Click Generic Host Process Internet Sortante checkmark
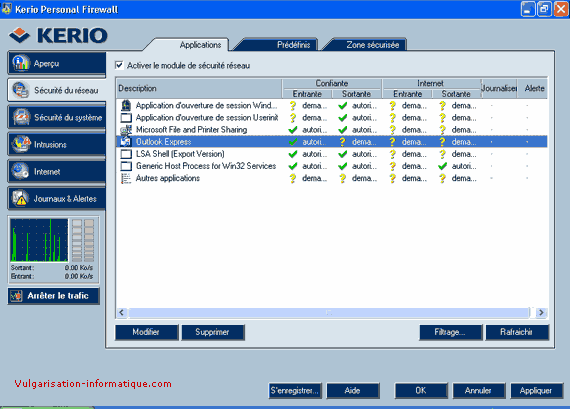 tap(442, 166)
